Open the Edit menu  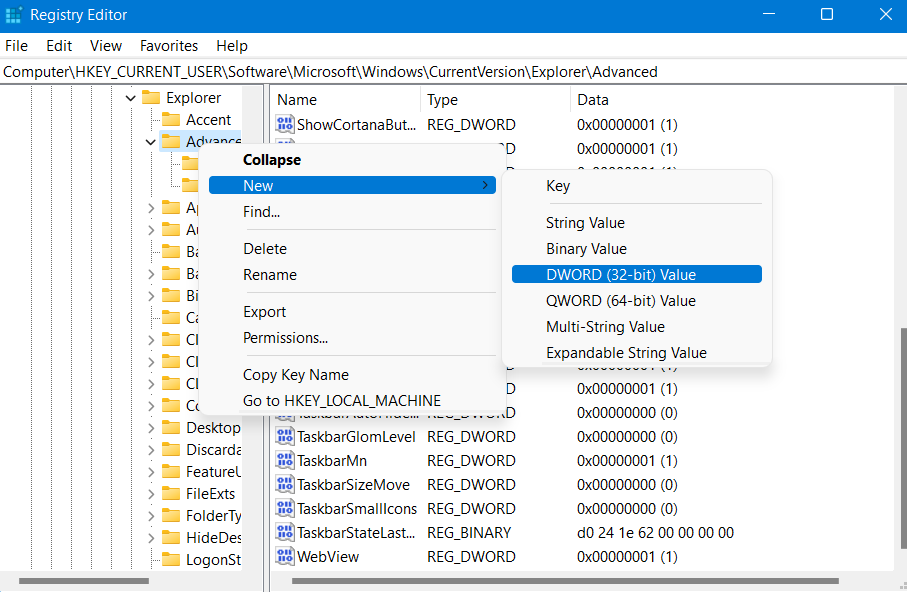58,45
